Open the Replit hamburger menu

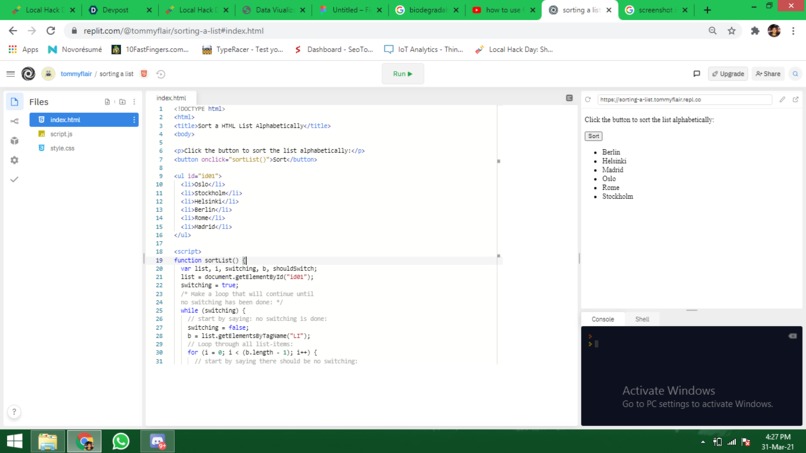[10, 74]
